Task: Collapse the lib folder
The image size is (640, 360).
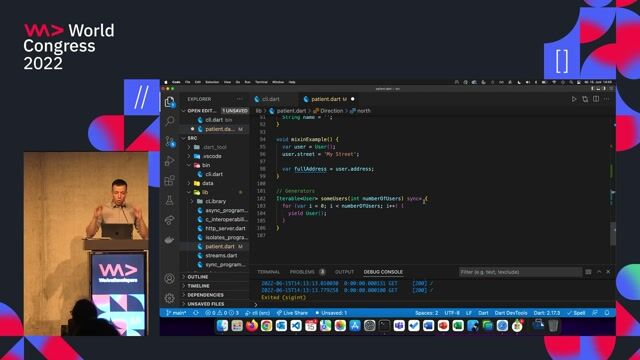Action: [205, 192]
